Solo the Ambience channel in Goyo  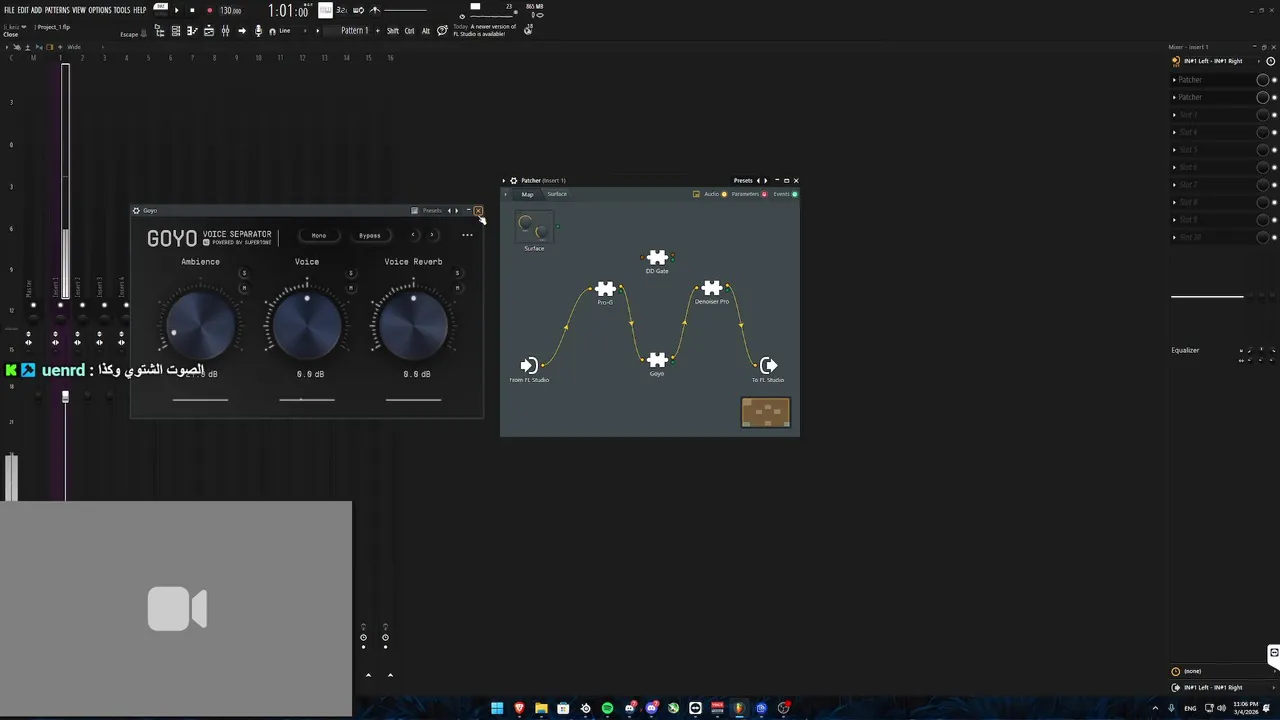click(x=243, y=273)
